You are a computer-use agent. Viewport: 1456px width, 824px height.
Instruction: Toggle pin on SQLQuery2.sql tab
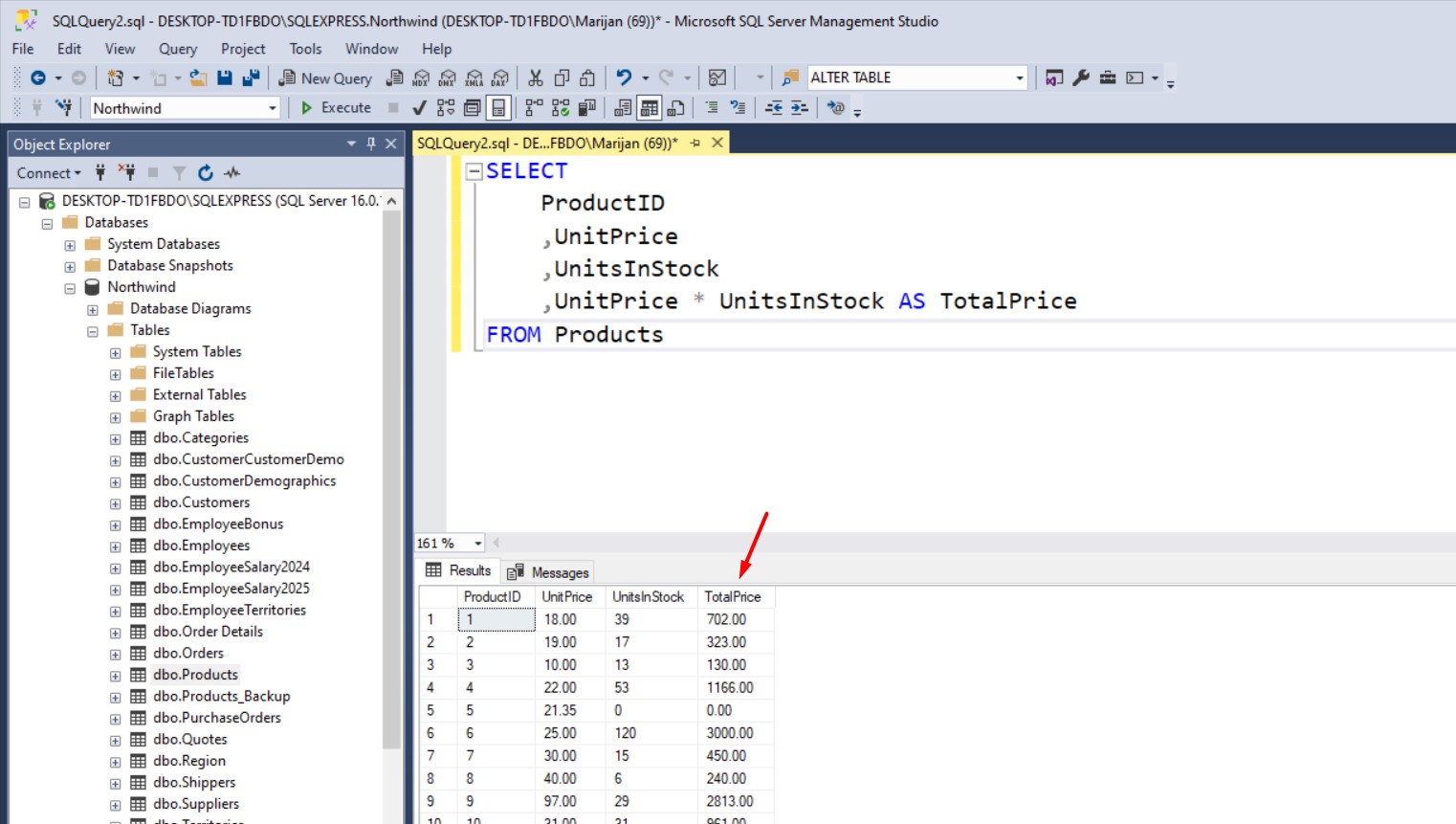tap(695, 144)
